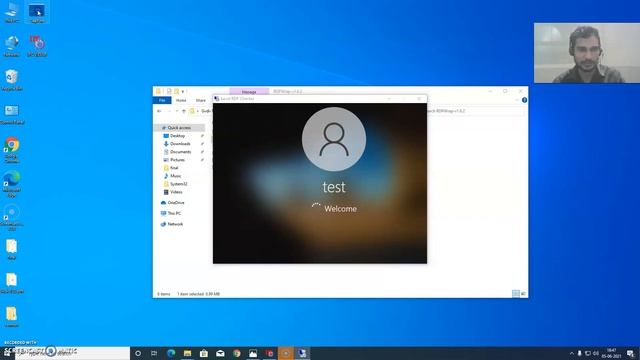Open Cortana from the taskbar

click(x=138, y=353)
